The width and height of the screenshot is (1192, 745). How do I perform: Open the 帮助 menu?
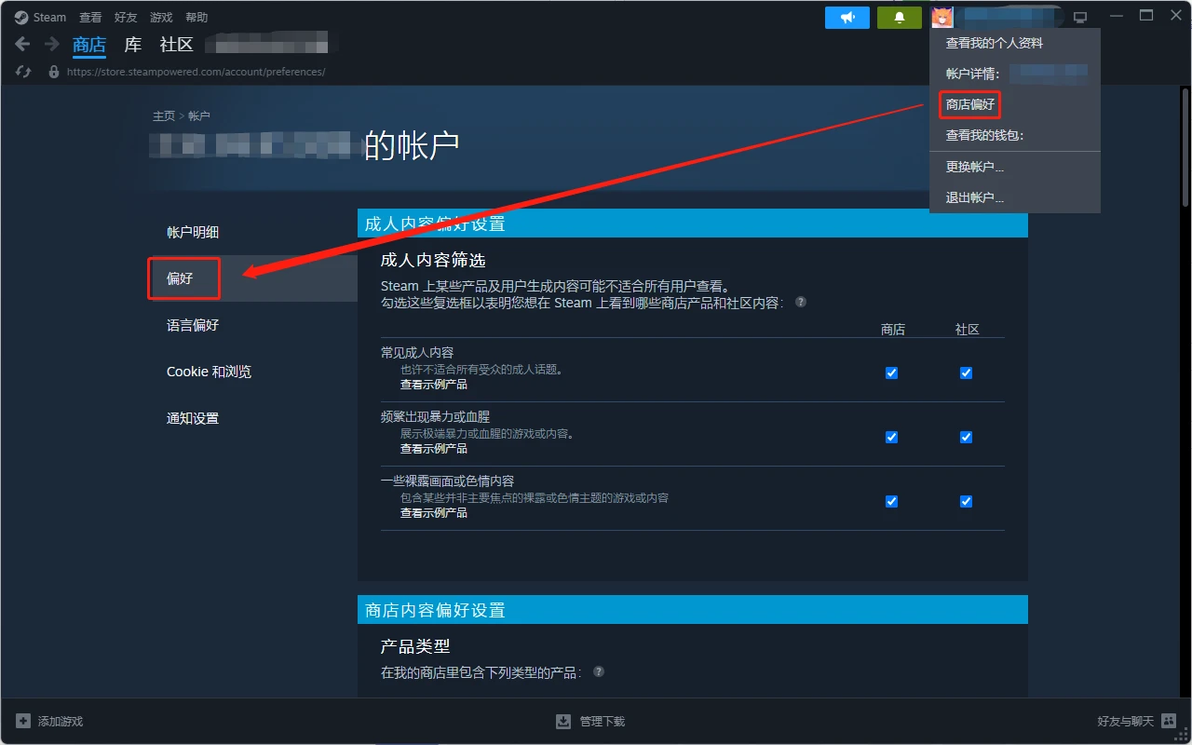[196, 17]
